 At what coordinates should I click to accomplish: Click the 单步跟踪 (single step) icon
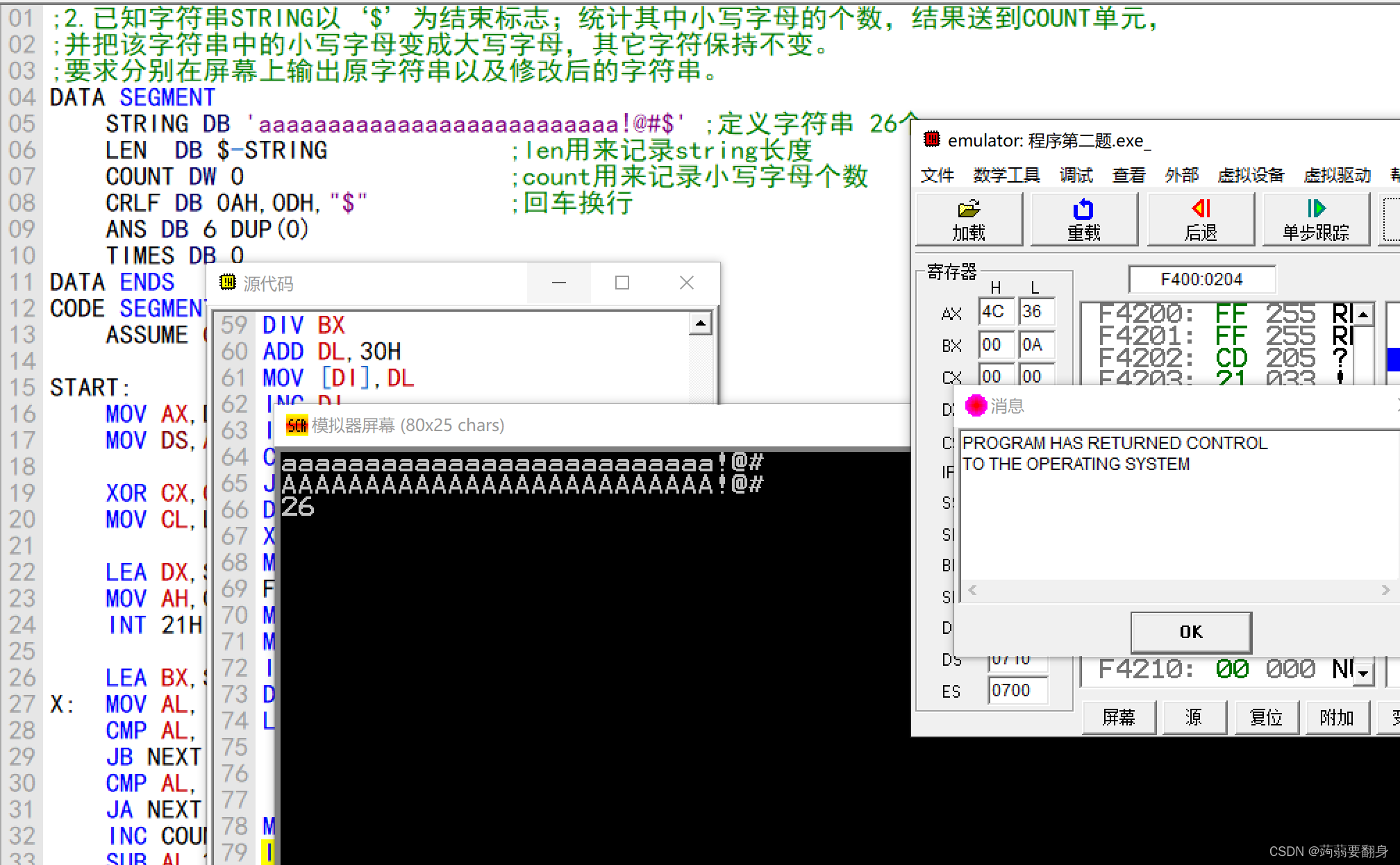coord(1316,209)
